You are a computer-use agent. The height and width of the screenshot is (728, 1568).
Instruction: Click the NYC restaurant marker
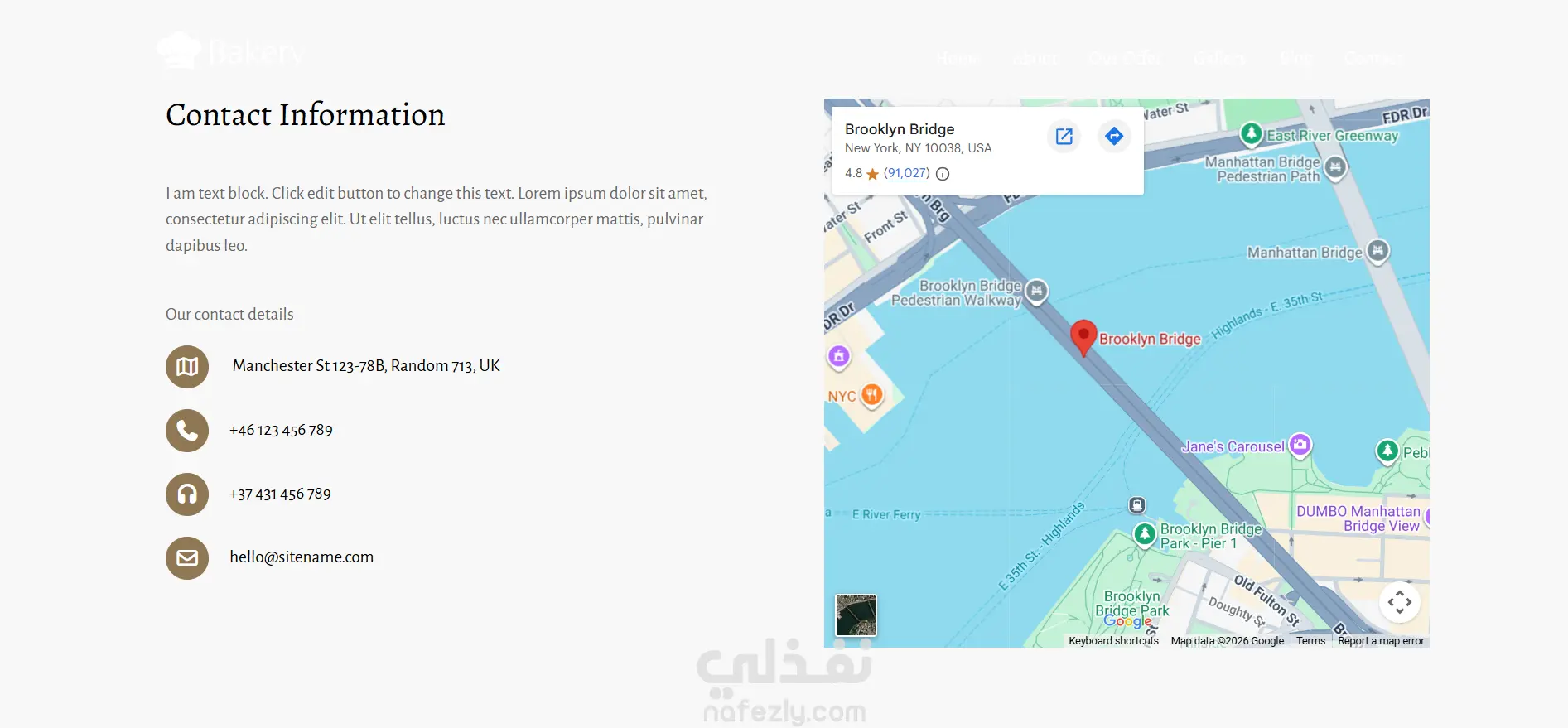point(872,395)
